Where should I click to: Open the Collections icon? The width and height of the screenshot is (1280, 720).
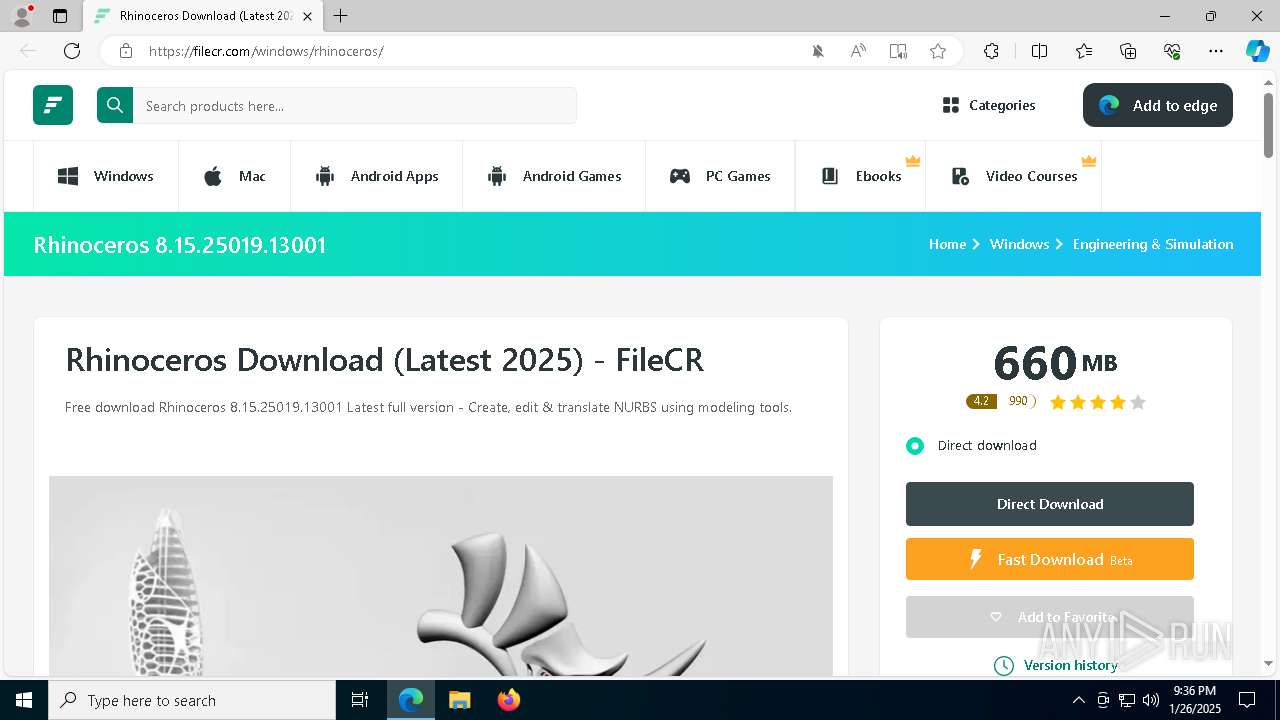(x=1128, y=51)
